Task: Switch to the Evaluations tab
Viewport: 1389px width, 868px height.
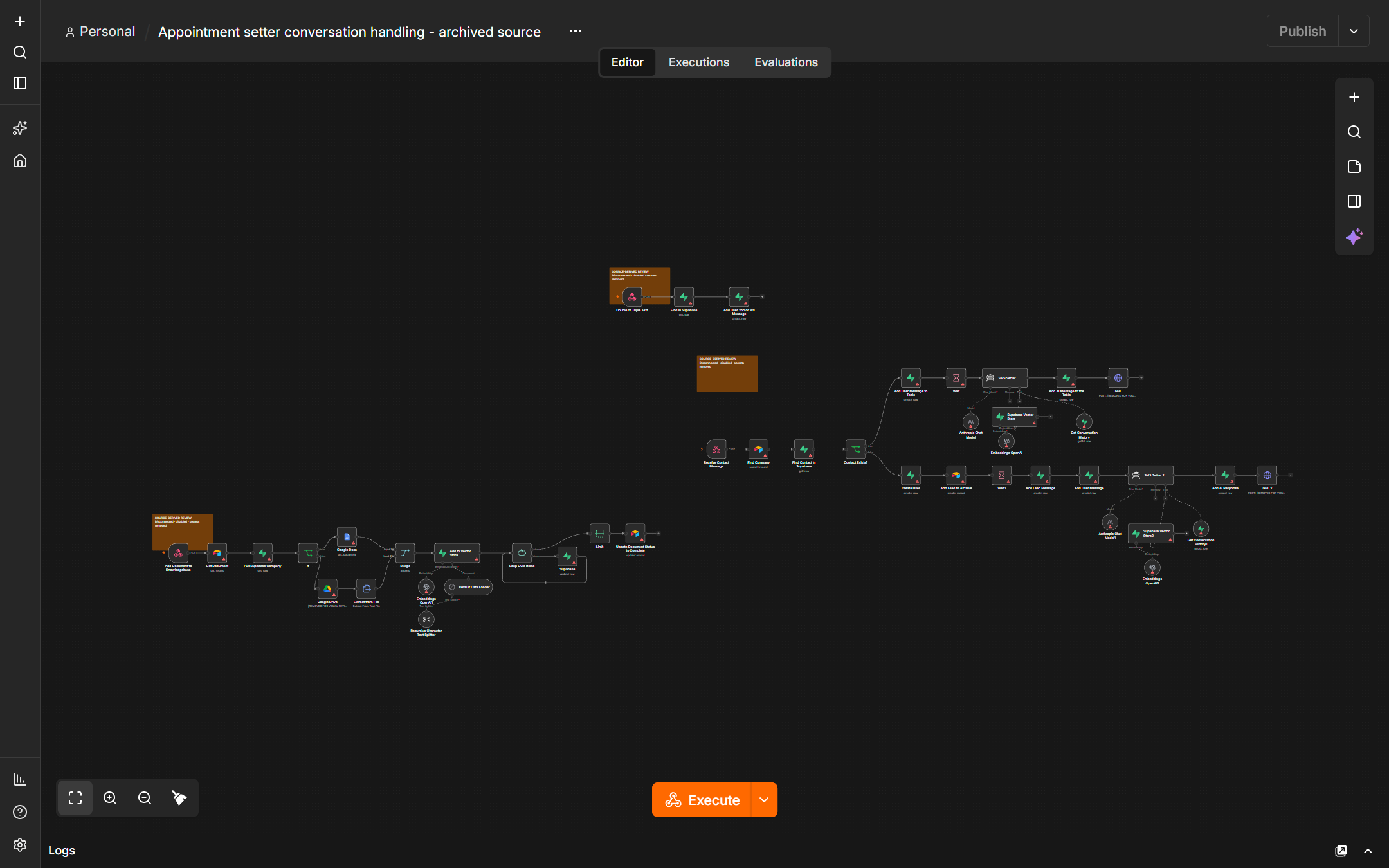Action: (786, 62)
